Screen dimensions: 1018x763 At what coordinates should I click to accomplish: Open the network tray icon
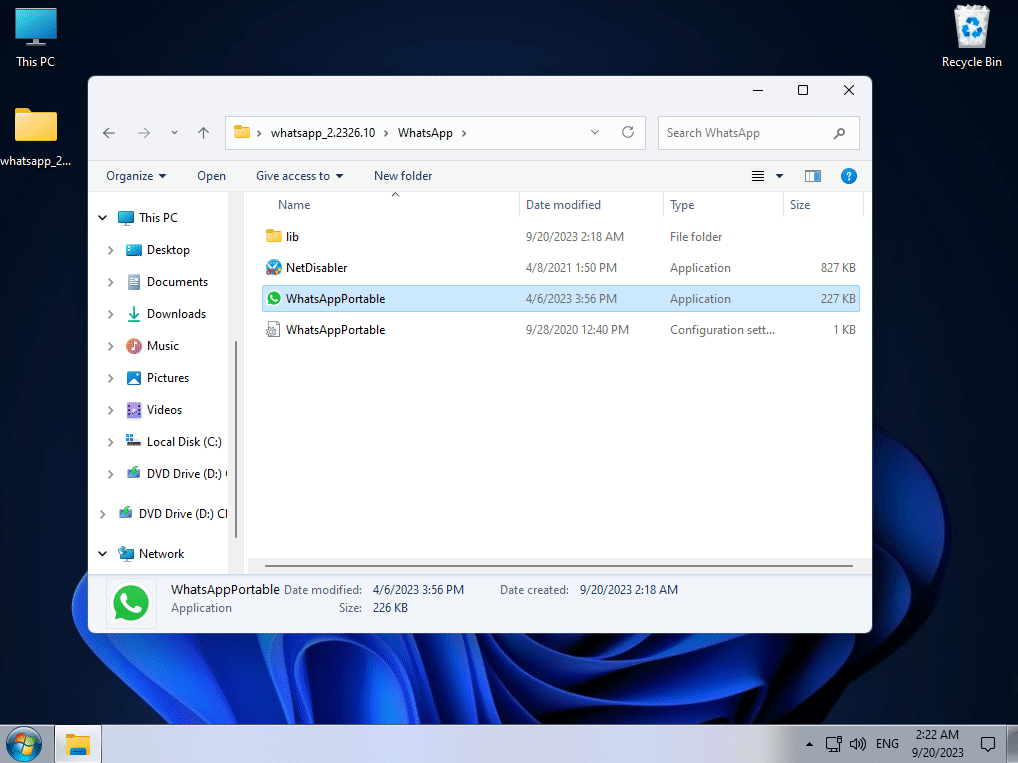point(834,744)
